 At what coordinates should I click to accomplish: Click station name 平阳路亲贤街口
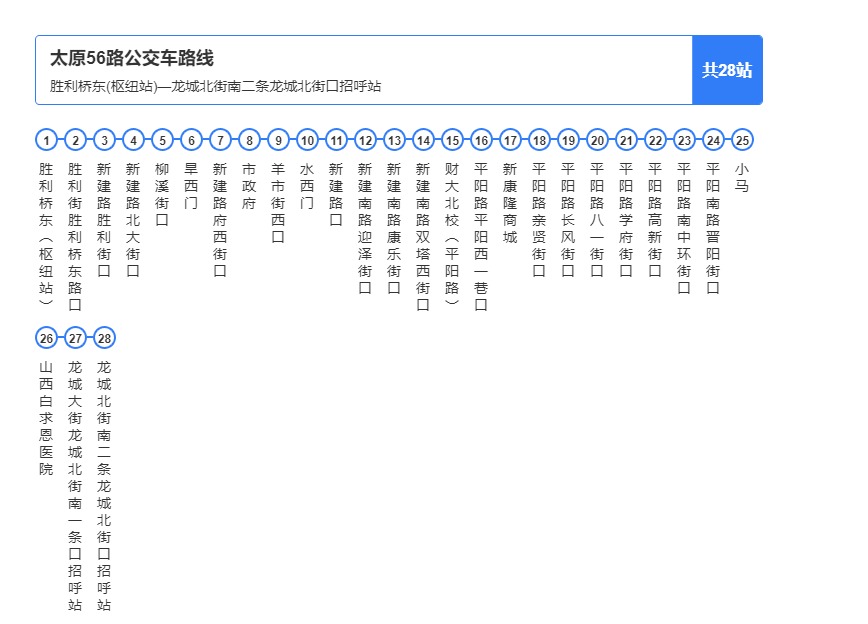[539, 219]
